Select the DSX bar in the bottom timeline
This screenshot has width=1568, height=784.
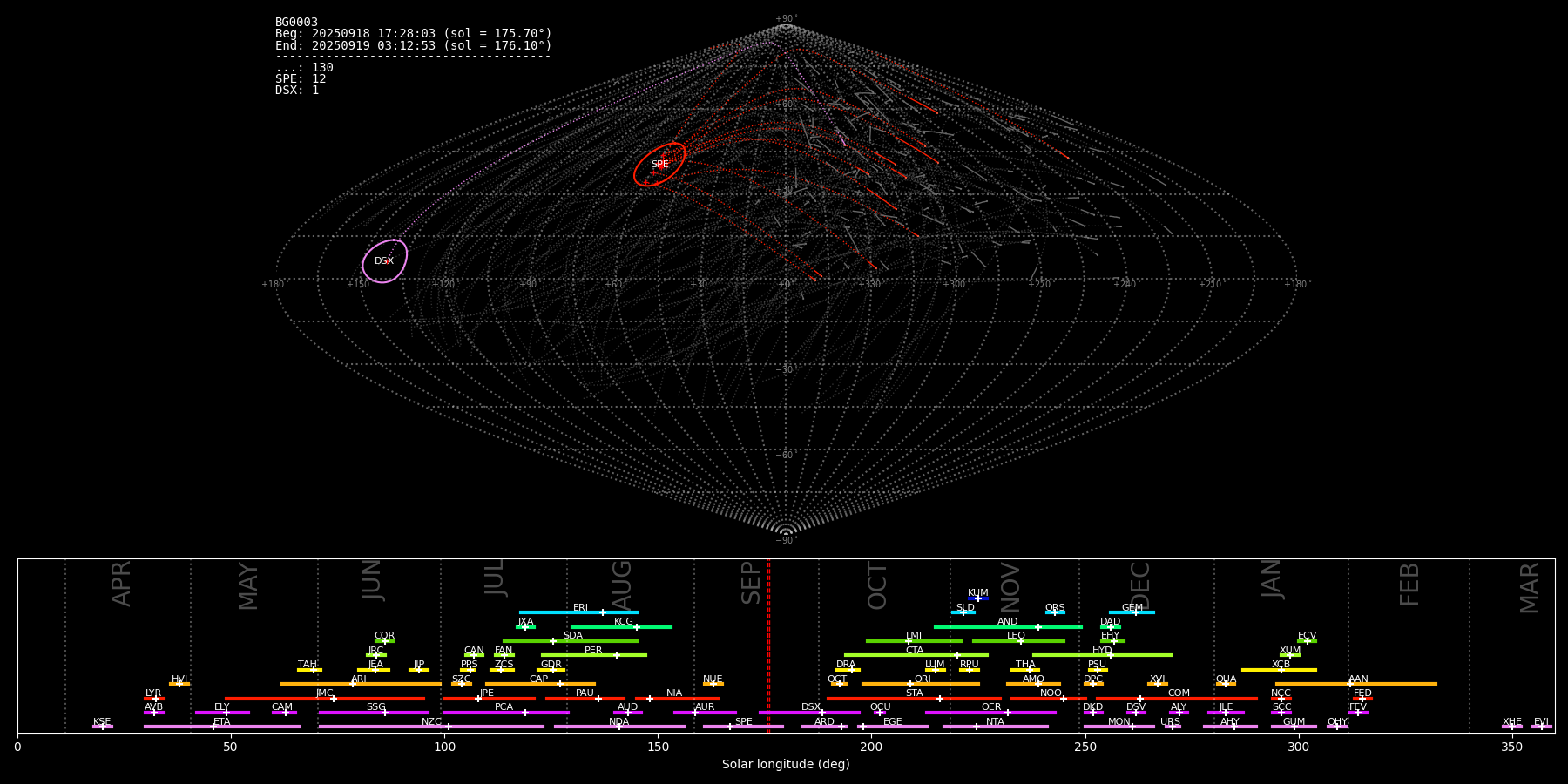(809, 713)
